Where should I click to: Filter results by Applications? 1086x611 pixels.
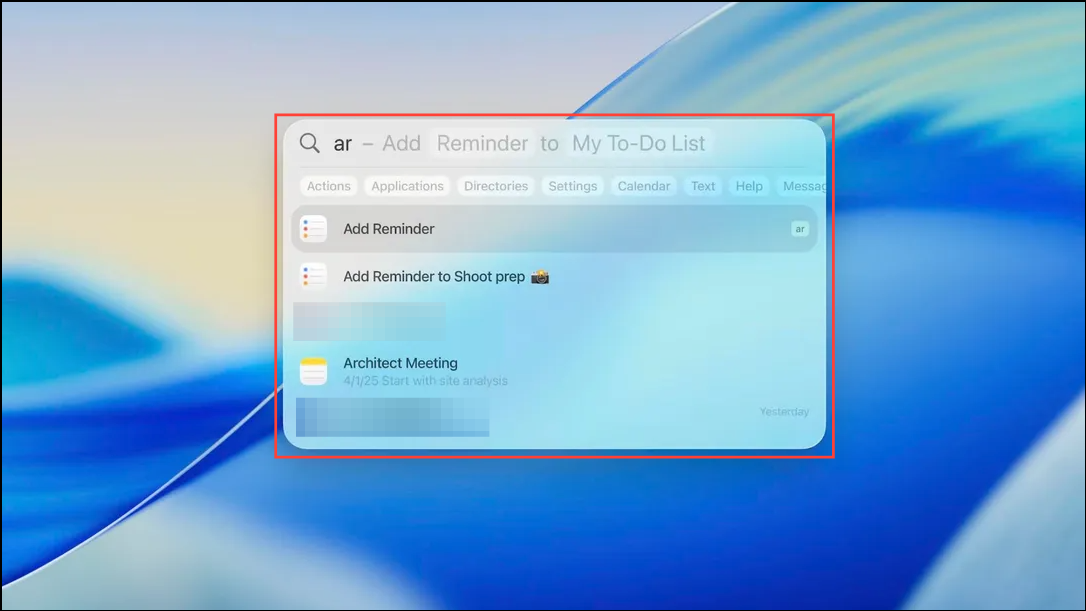point(407,186)
